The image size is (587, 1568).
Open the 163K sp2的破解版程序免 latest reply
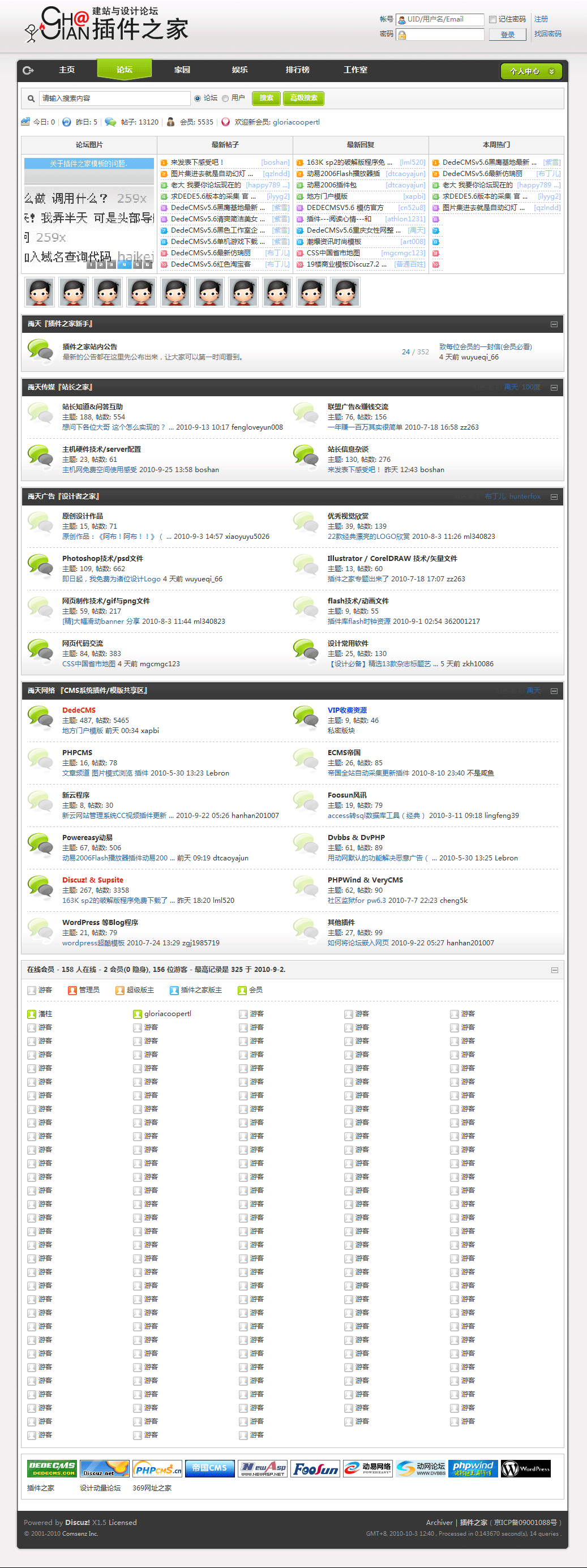tap(349, 162)
